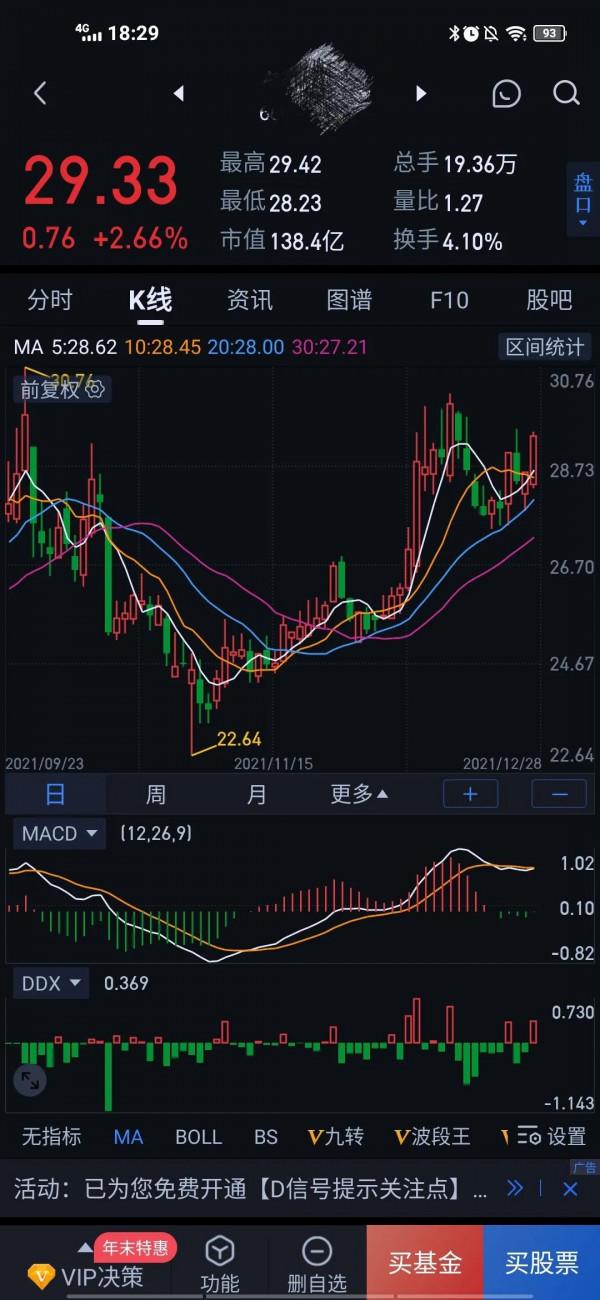The width and height of the screenshot is (600, 1300).
Task: Zoom in chart with plus button
Action: click(471, 794)
